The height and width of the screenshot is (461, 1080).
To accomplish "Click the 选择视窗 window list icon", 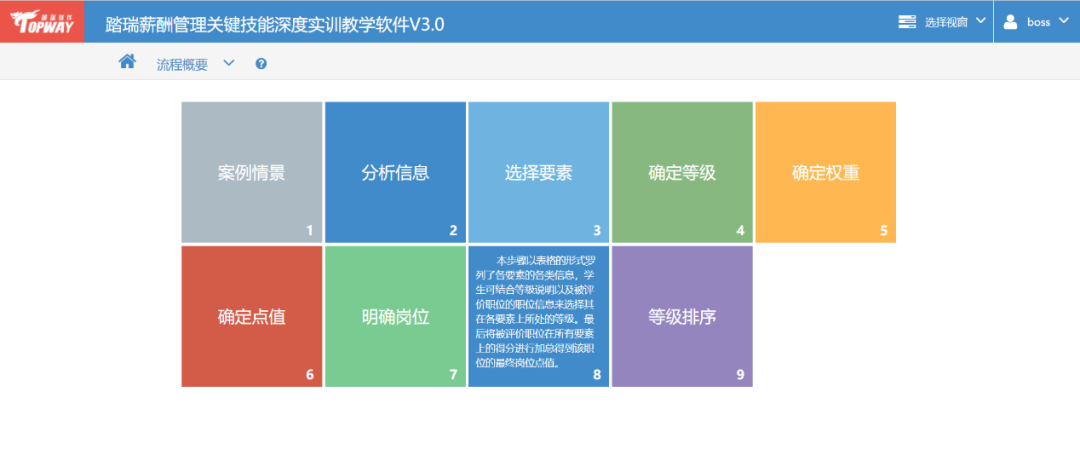I will (907, 21).
